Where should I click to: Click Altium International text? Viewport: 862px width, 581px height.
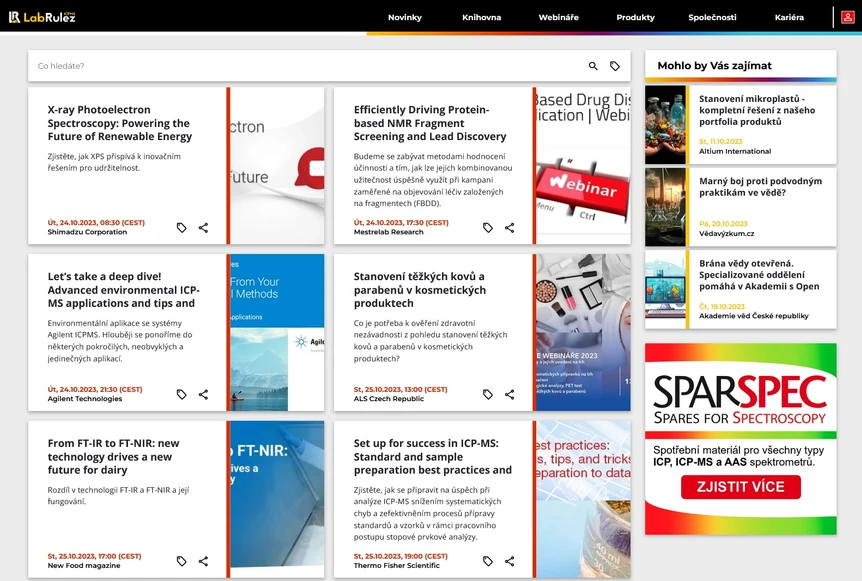point(735,151)
